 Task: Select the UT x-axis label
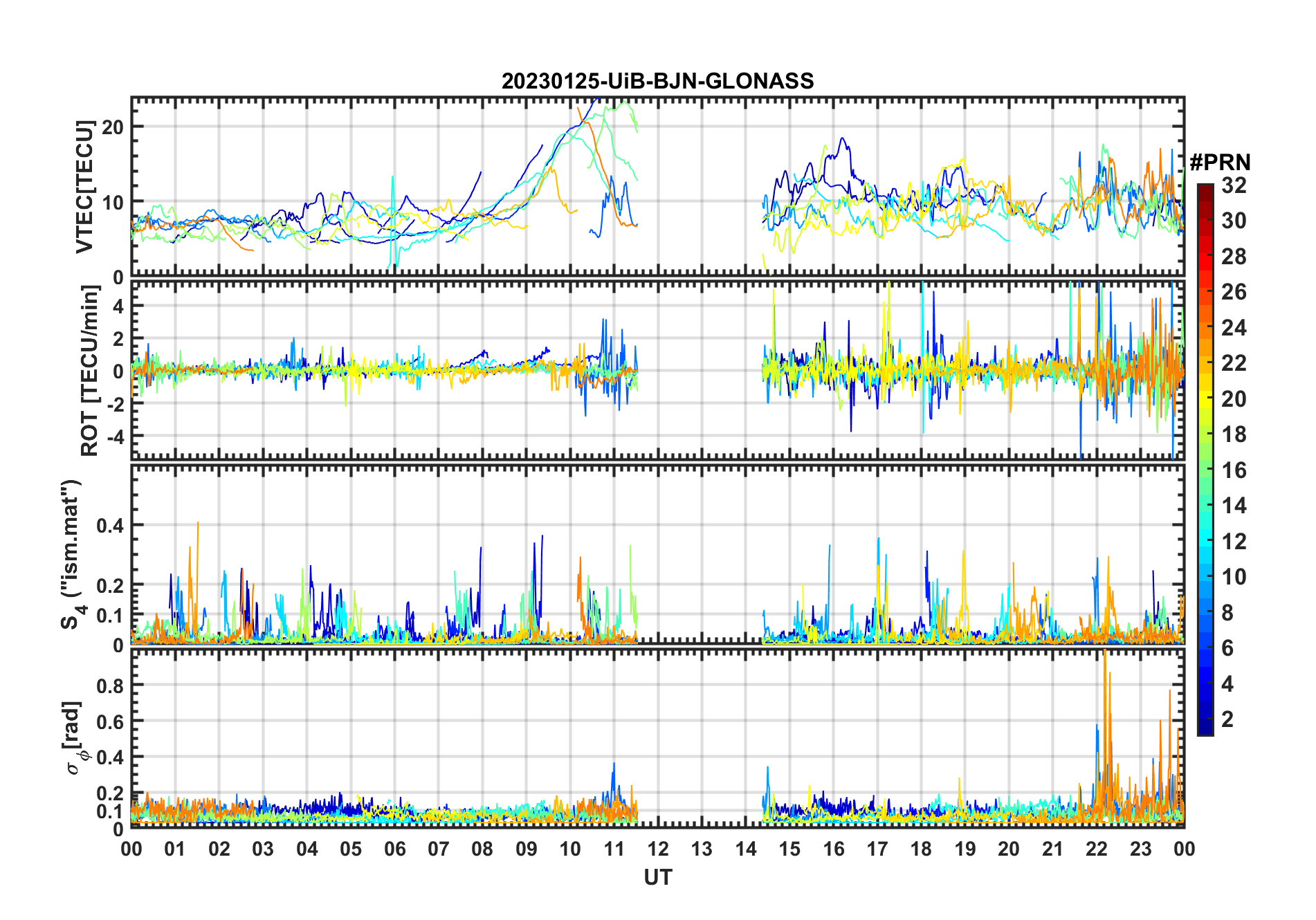658,877
